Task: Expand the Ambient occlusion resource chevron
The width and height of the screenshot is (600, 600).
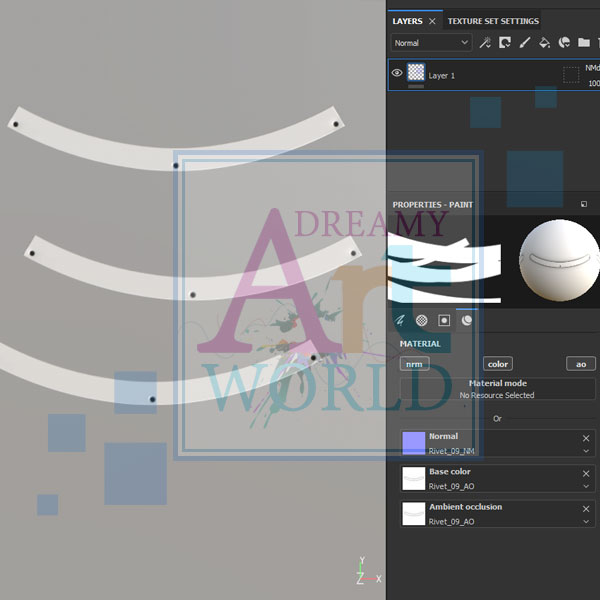Action: tap(586, 522)
